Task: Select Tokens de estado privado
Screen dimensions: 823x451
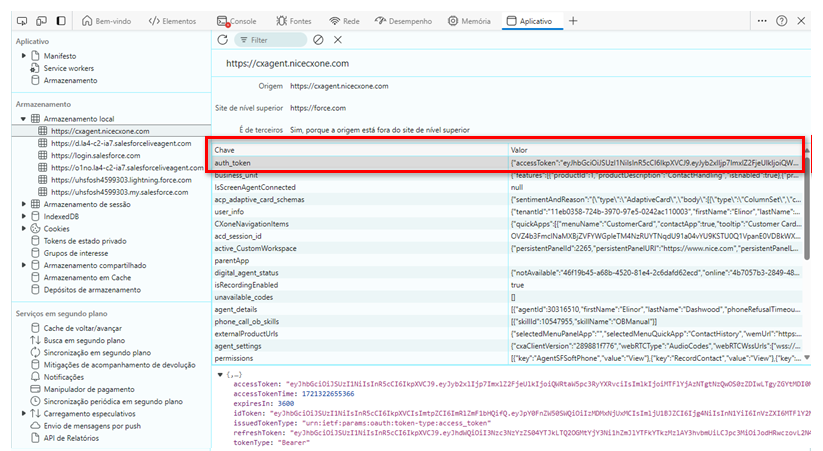Action: click(x=85, y=241)
